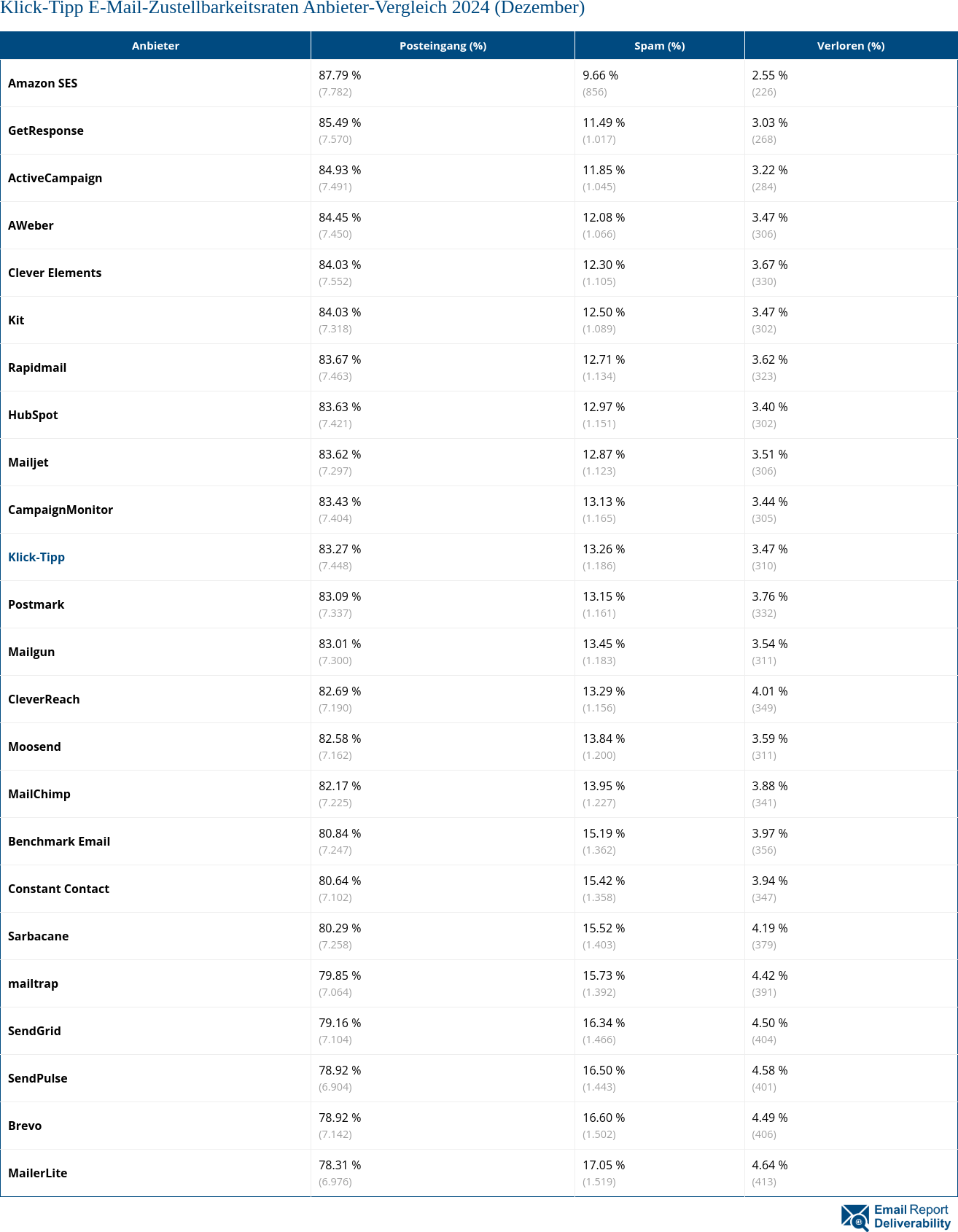Sort by the Posteingang (%) column header
This screenshot has height=1232, width=958.
443,46
